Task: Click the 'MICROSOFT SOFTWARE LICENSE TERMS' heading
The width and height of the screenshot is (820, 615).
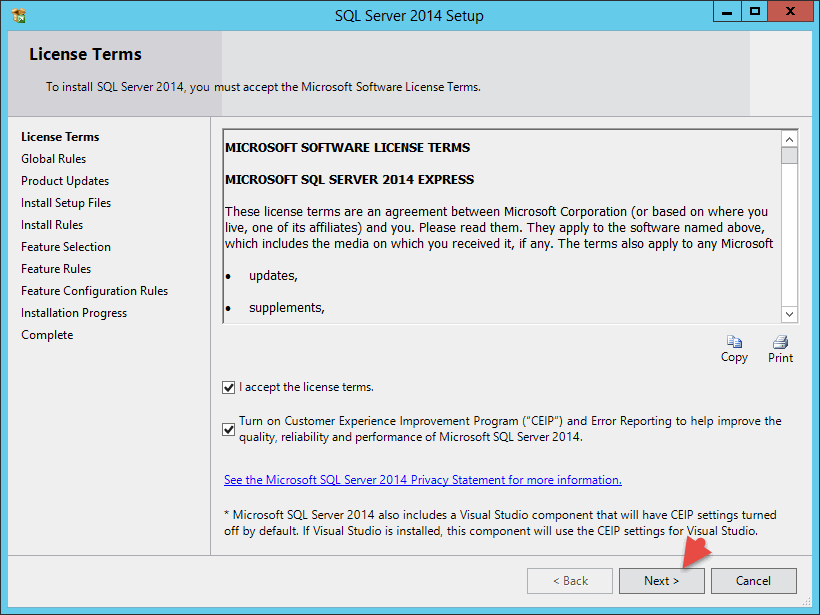Action: 347,147
